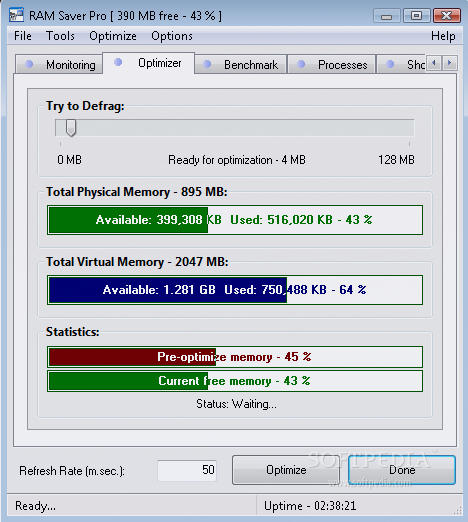Open the Help menu
The width and height of the screenshot is (468, 522).
coord(443,36)
